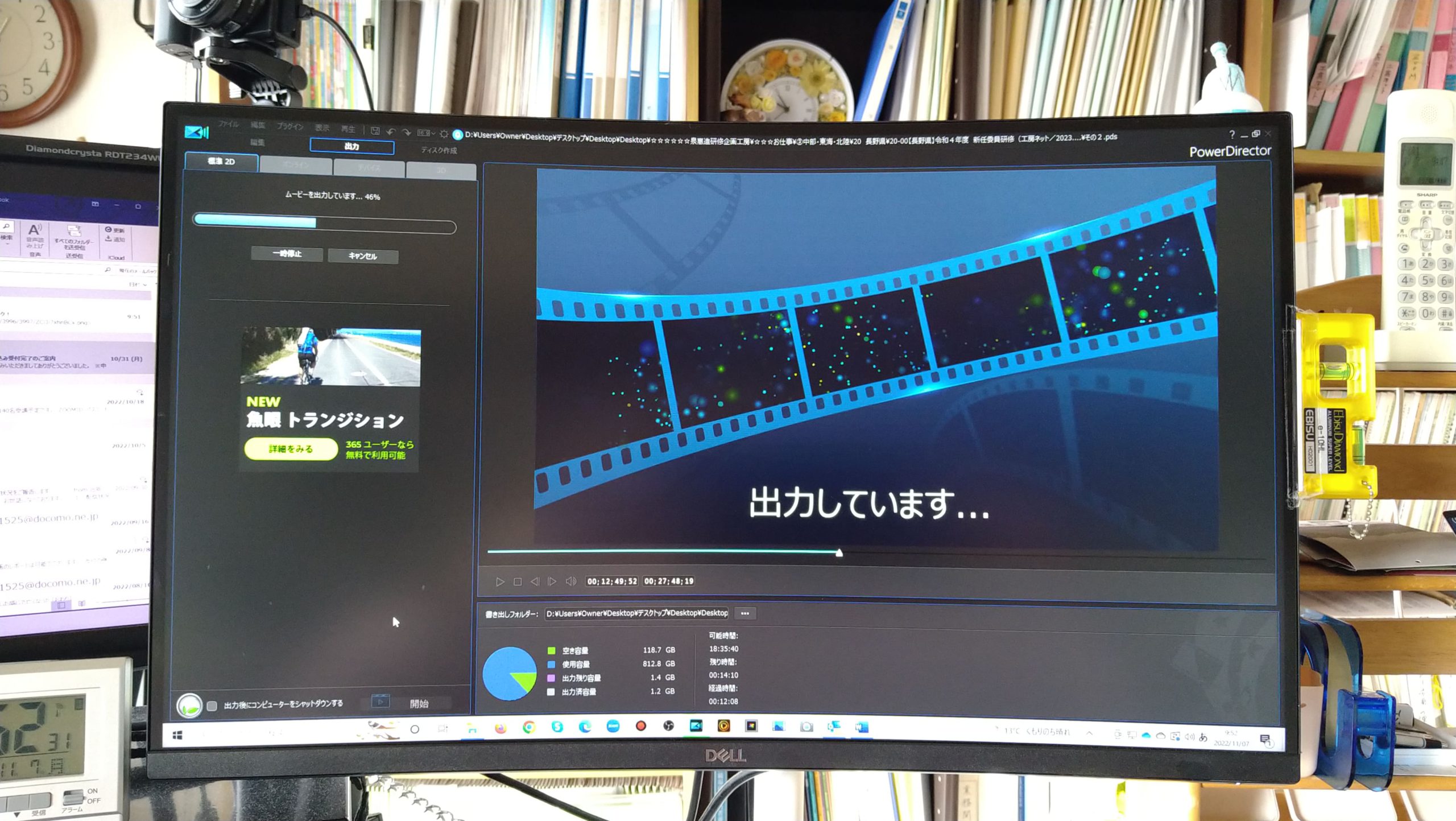Open Skype from the taskbar
This screenshot has height=821, width=1456.
[x=557, y=727]
